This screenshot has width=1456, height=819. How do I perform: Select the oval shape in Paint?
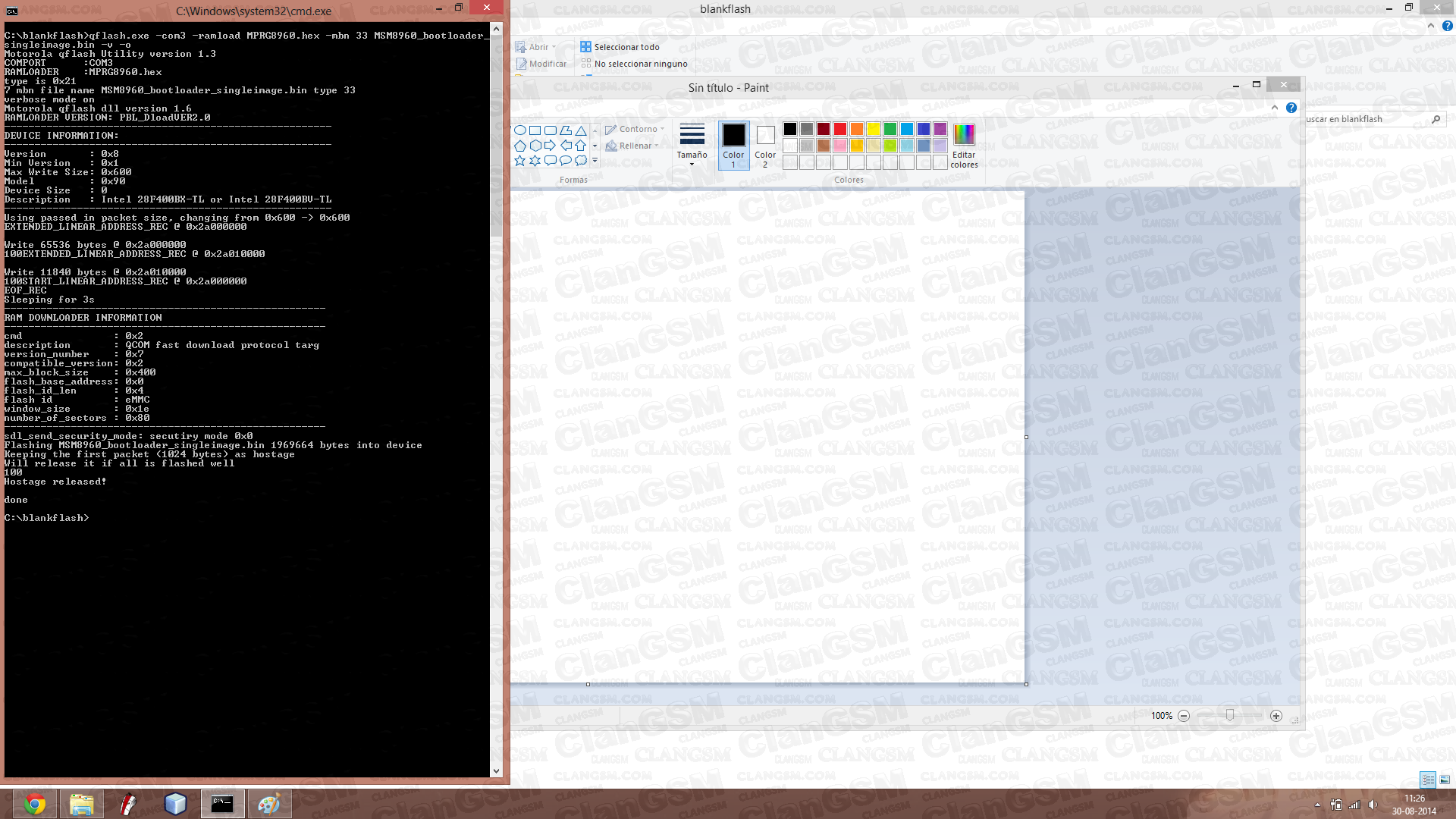coord(520,130)
